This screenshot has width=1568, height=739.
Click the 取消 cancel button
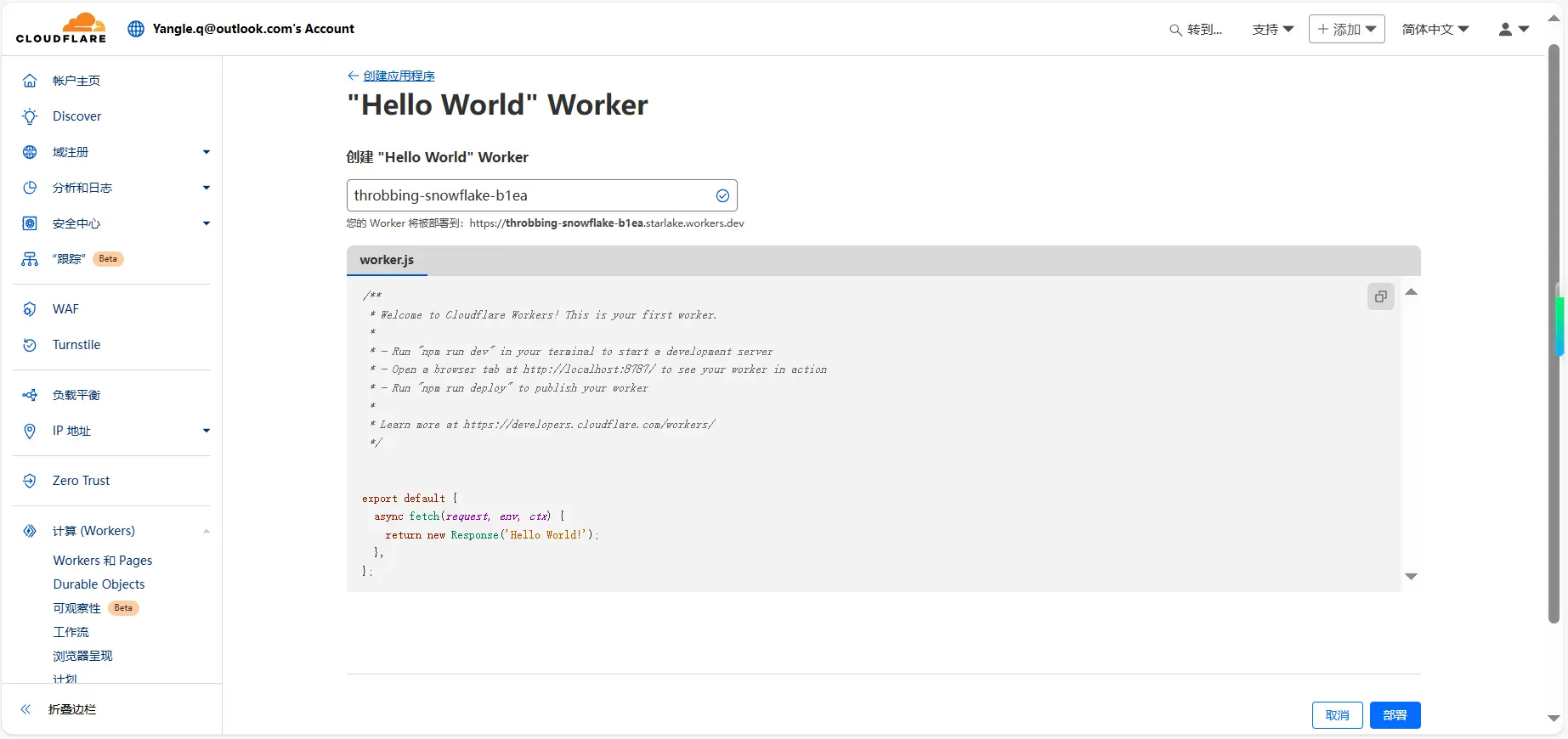click(1337, 715)
